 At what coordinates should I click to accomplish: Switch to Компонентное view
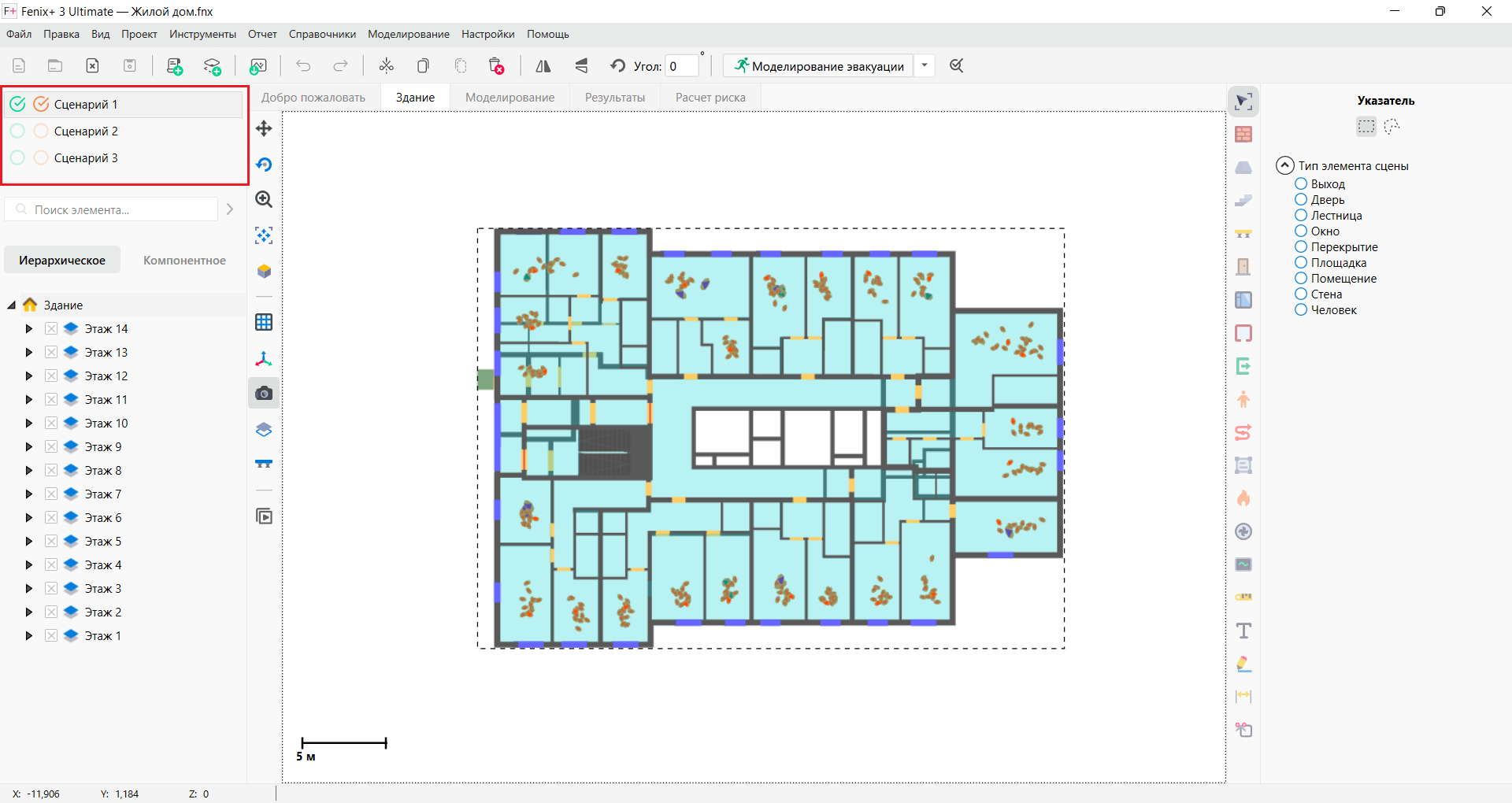tap(184, 260)
